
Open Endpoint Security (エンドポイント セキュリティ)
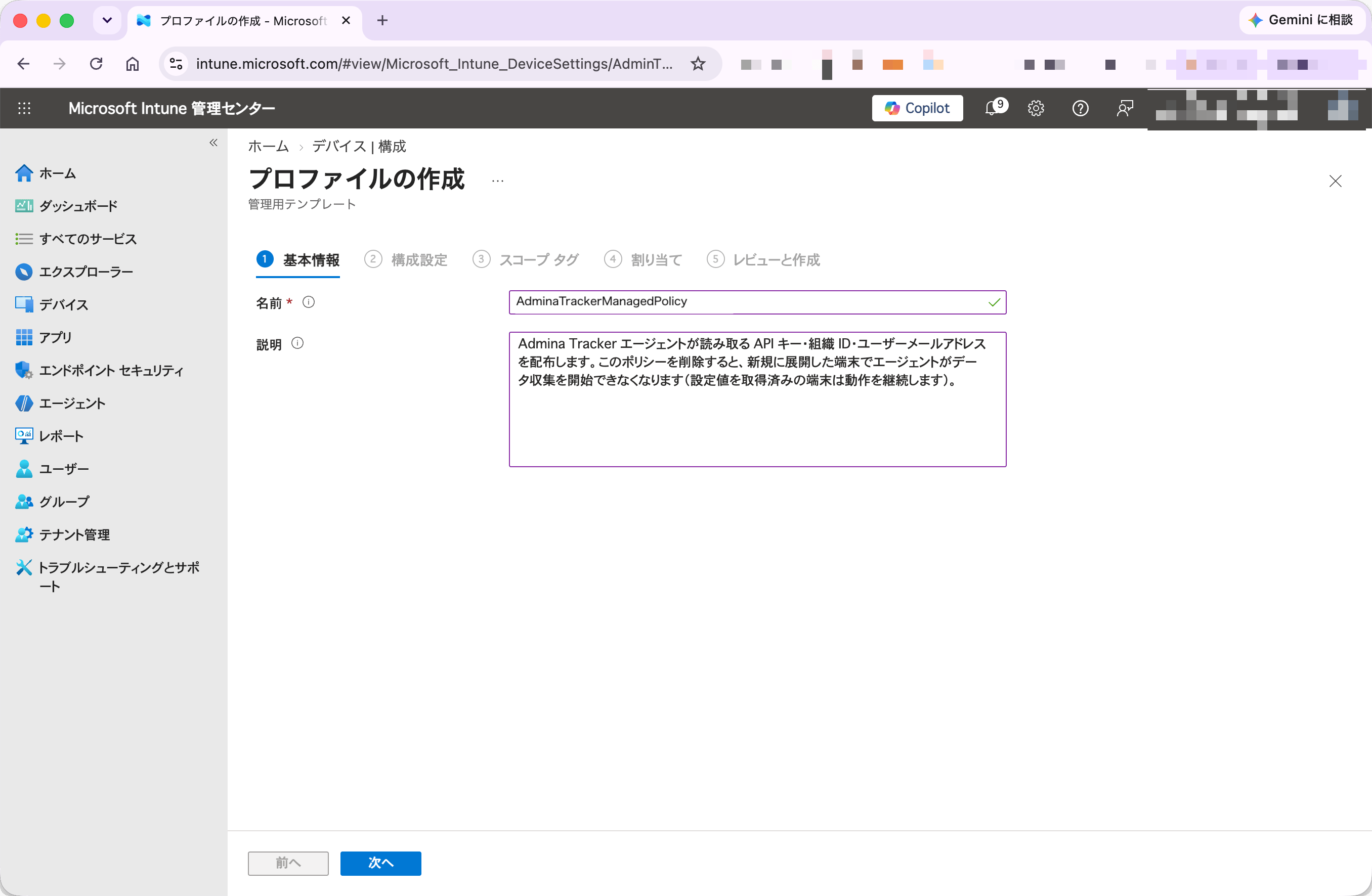(x=99, y=370)
